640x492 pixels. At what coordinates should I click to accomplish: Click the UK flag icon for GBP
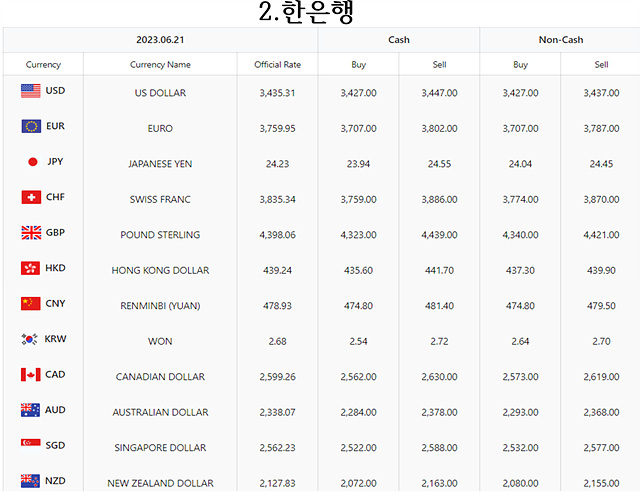[x=31, y=233]
